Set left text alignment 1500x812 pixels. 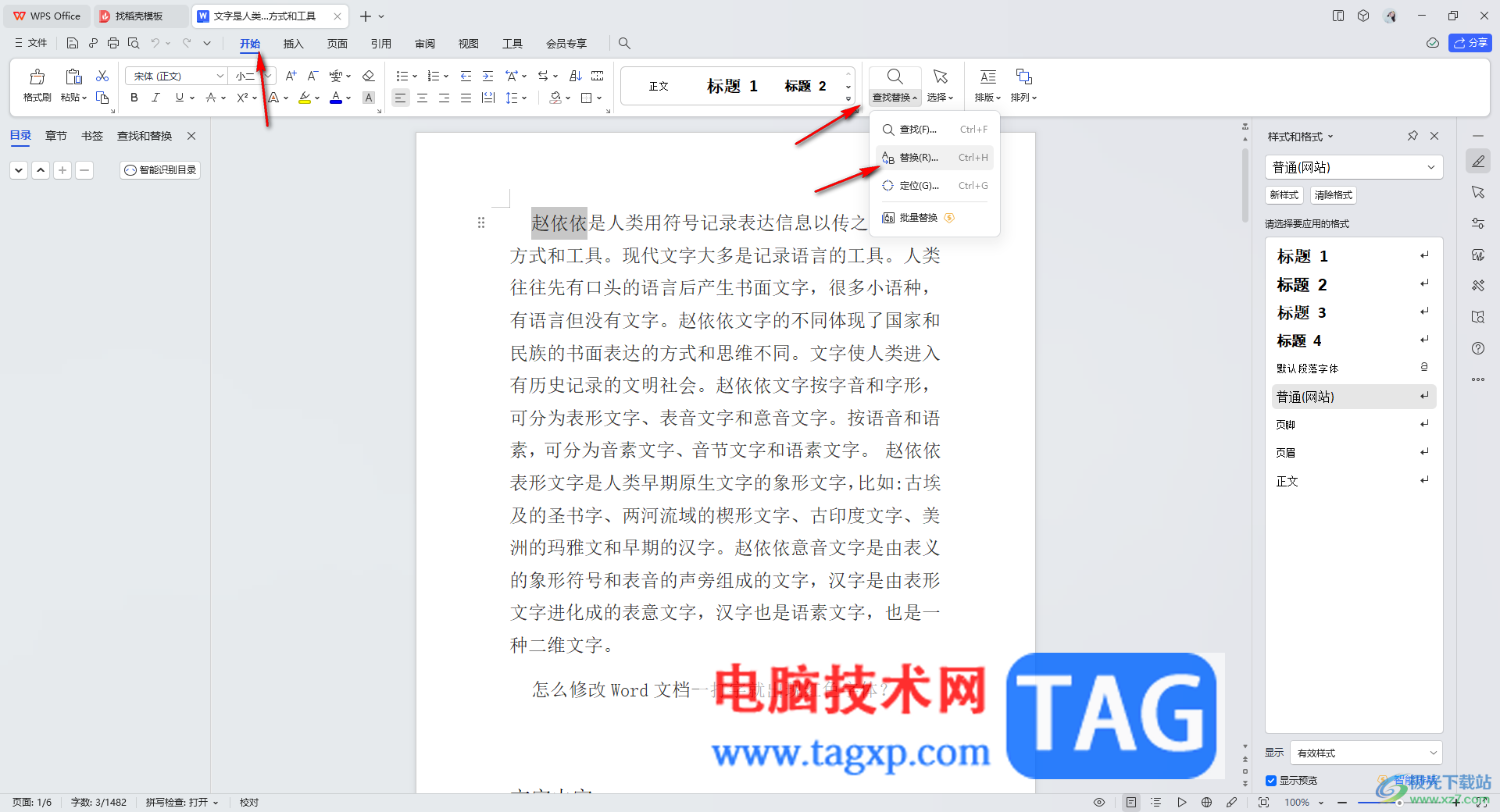[400, 98]
